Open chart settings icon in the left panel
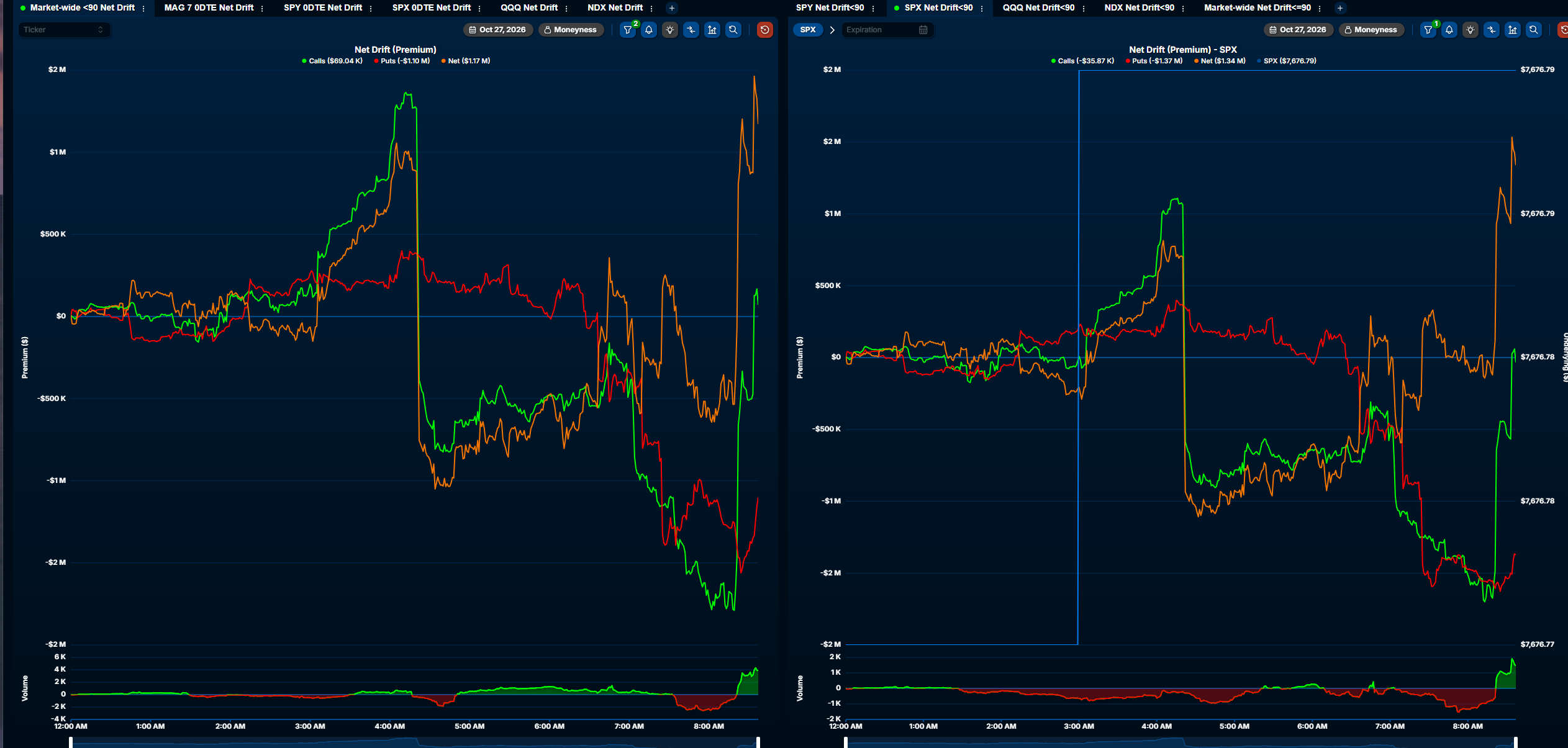The image size is (1568, 748). tap(712, 30)
